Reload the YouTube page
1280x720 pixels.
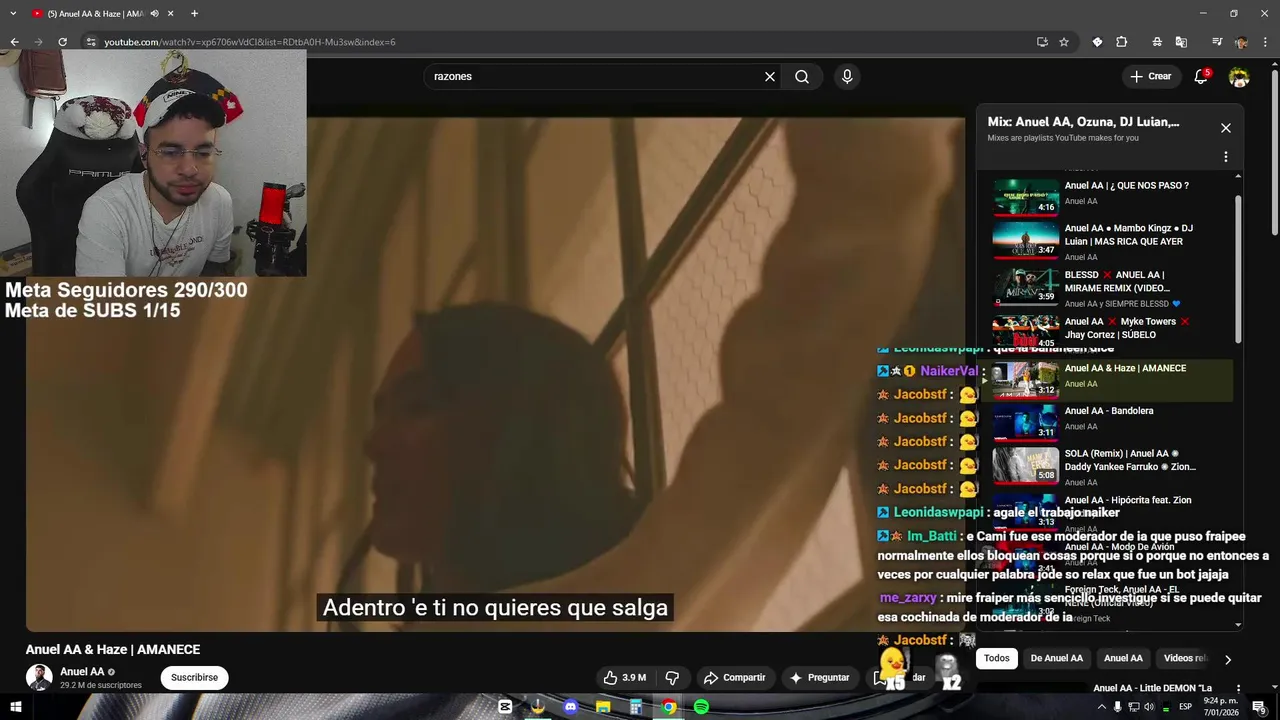tap(62, 42)
